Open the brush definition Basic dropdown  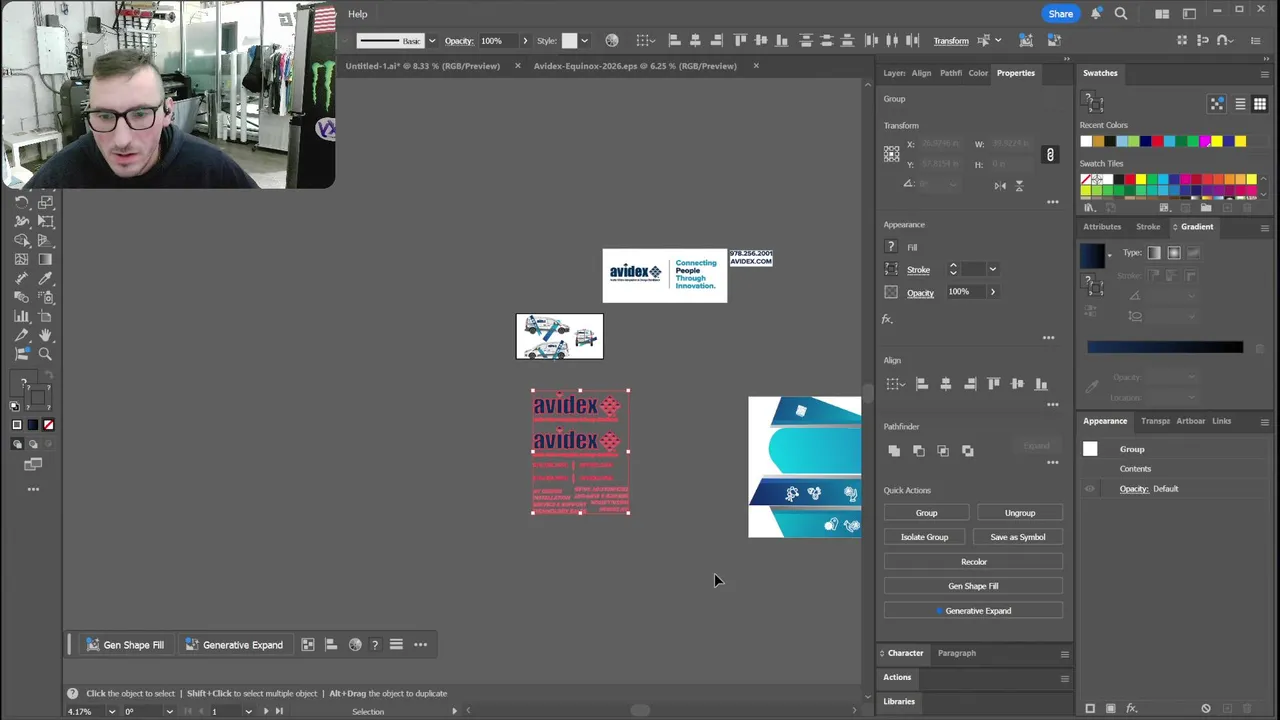coord(432,41)
